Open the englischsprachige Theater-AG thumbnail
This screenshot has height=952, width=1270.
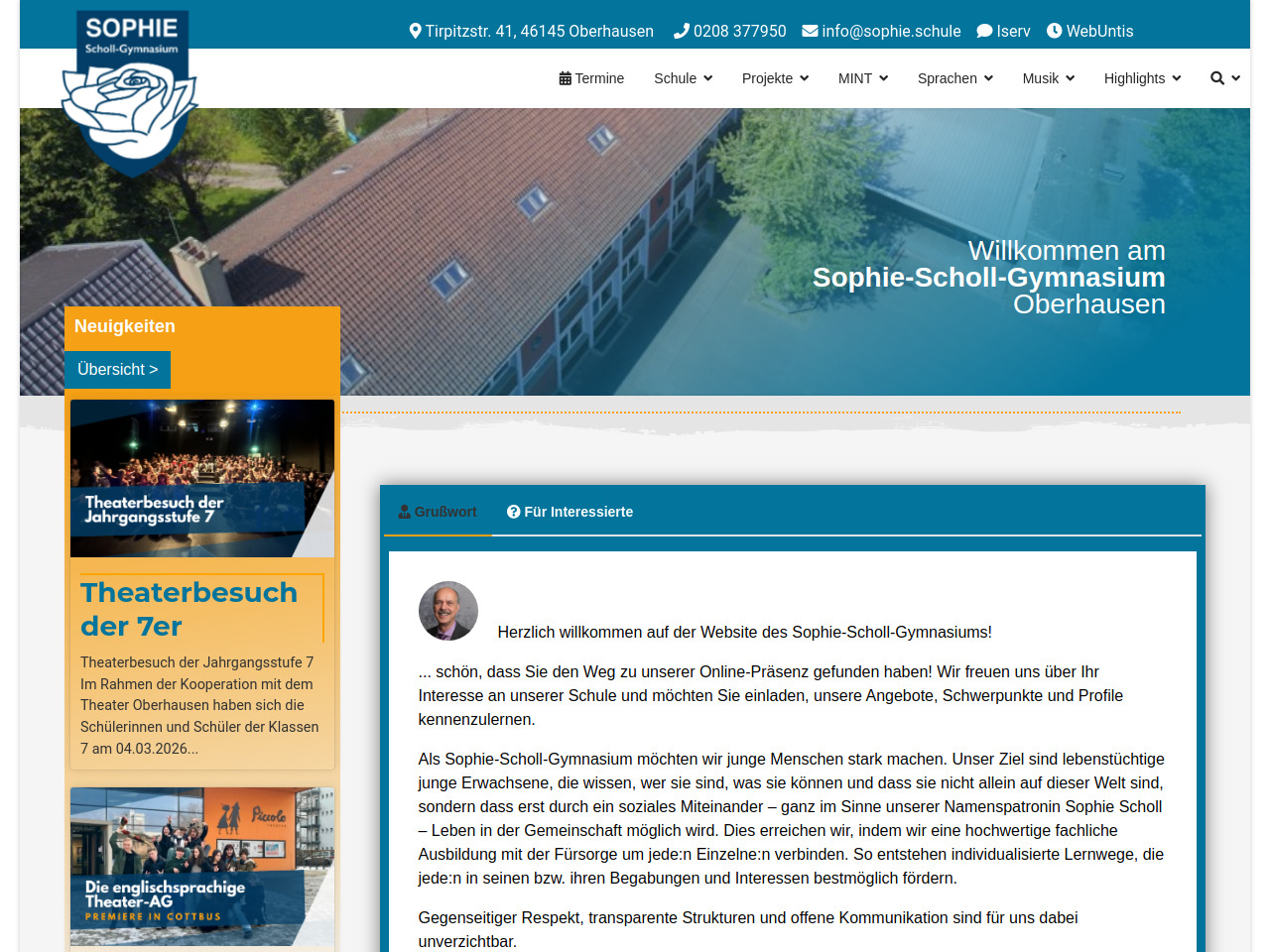point(202,866)
